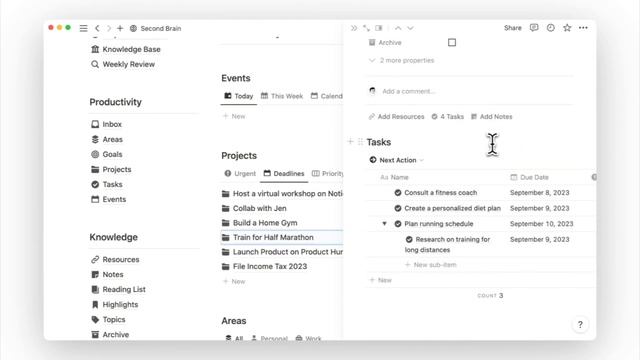The width and height of the screenshot is (640, 360).
Task: Open Weekly Review in sidebar
Action: [x=123, y=64]
